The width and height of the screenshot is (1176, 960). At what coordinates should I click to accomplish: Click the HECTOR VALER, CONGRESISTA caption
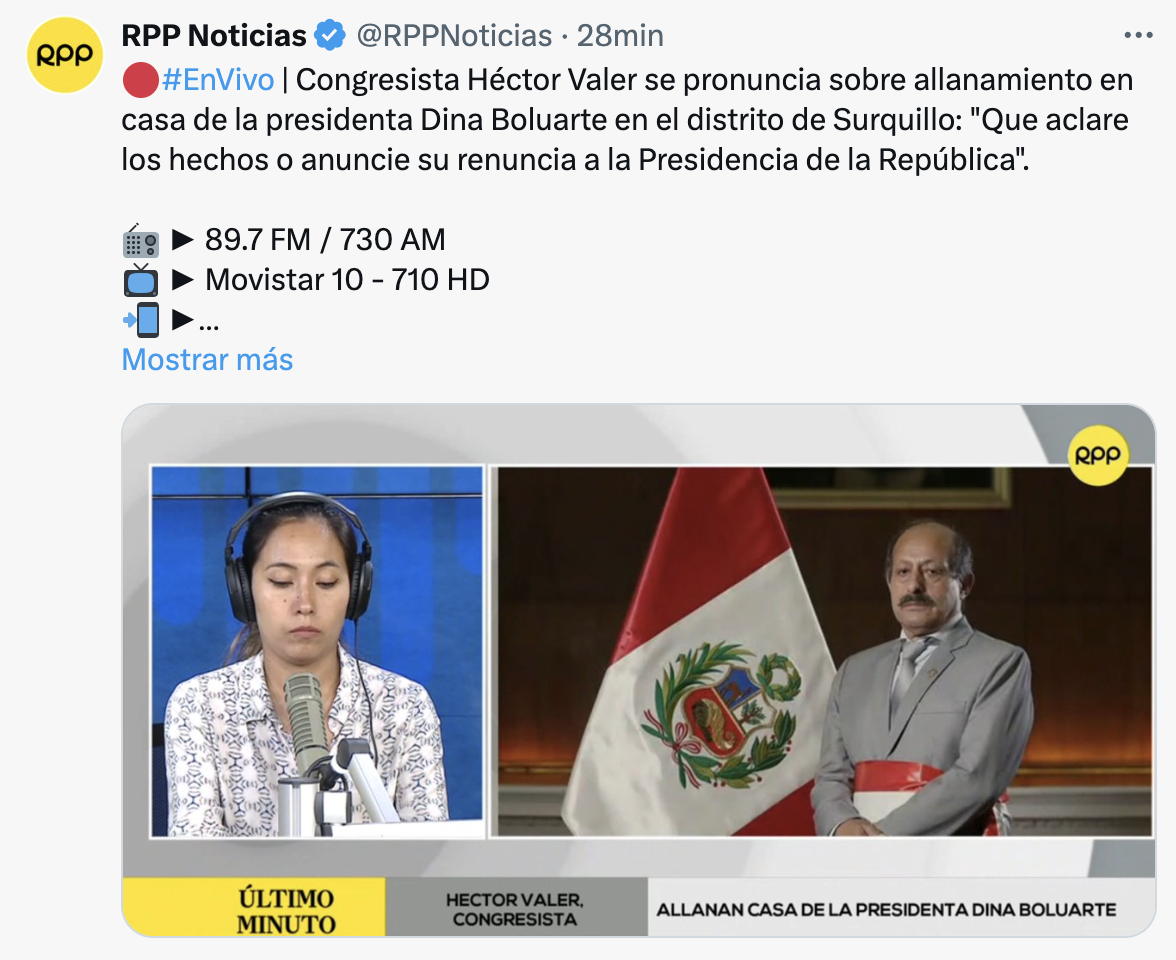[516, 908]
